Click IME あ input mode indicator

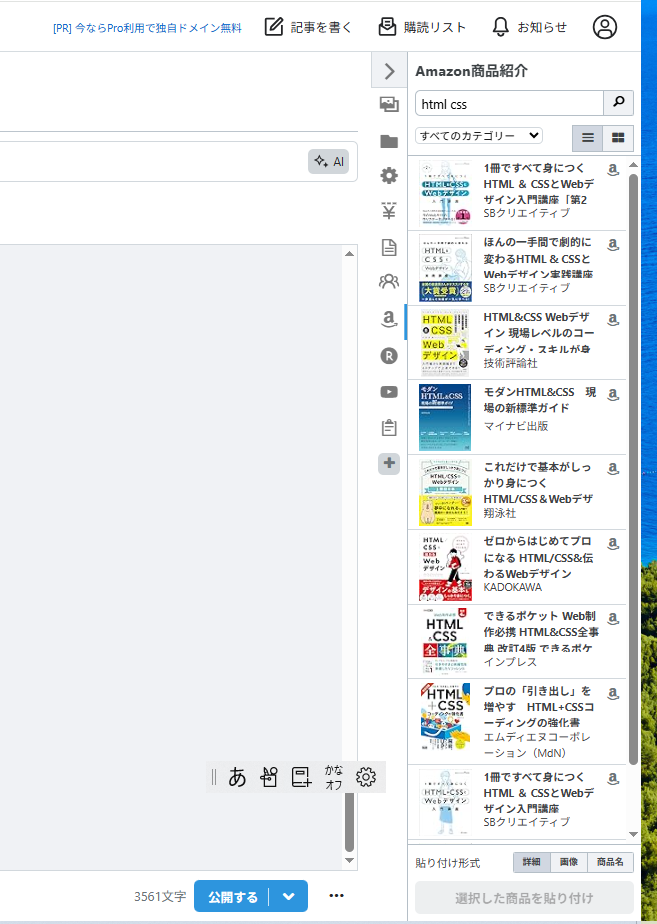pyautogui.click(x=237, y=777)
